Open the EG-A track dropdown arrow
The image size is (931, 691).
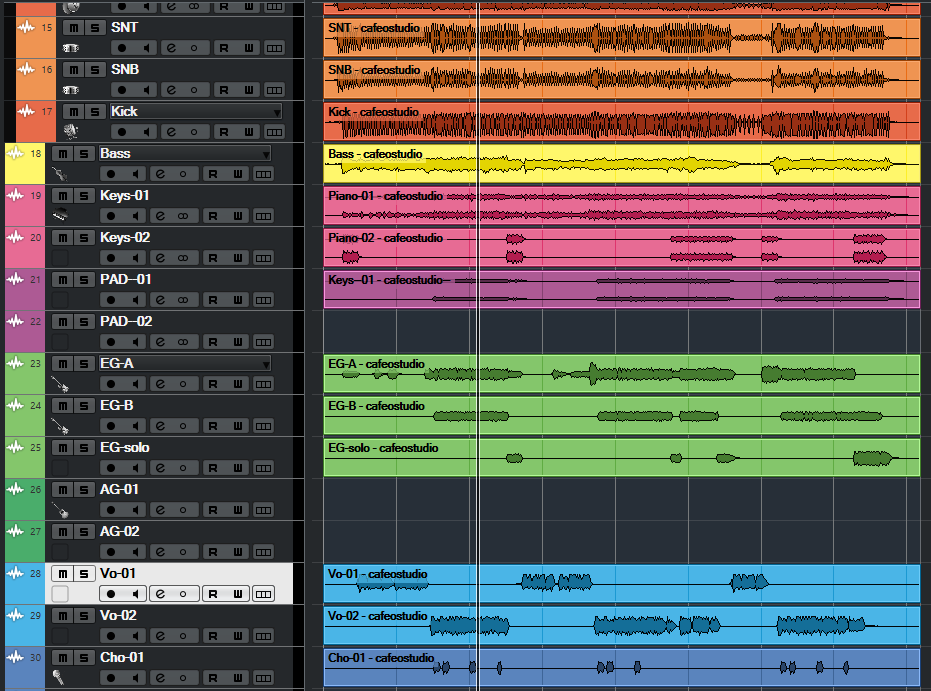tap(265, 364)
